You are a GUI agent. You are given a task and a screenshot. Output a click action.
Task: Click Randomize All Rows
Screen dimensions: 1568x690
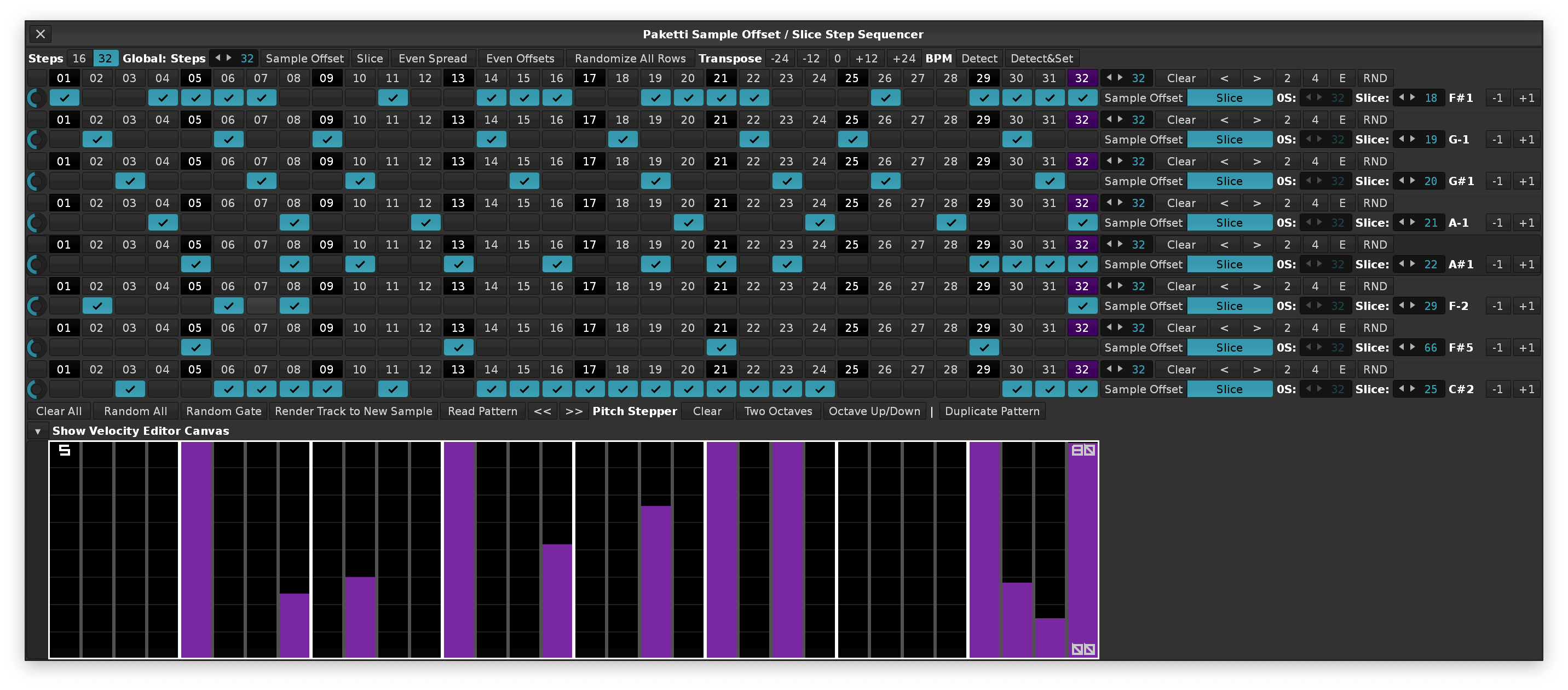pyautogui.click(x=630, y=59)
